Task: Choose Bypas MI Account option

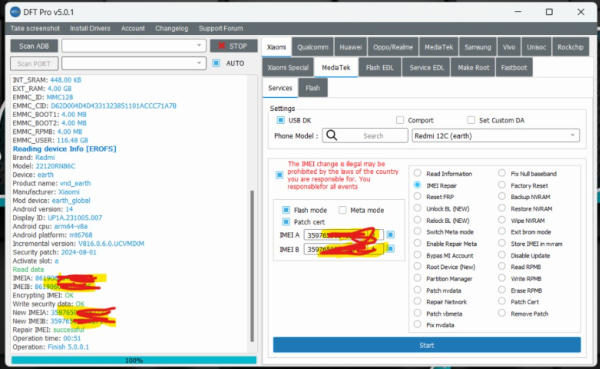Action: [x=417, y=255]
